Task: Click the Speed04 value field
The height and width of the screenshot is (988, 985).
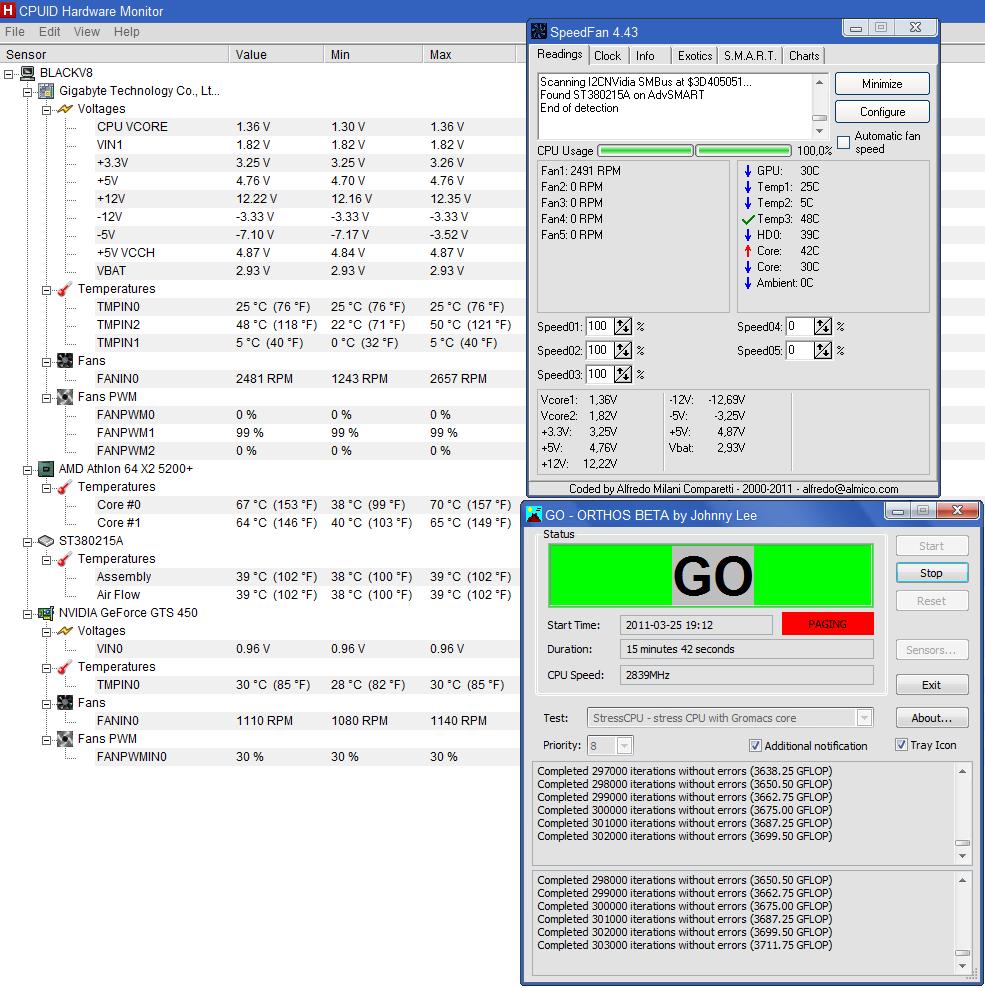Action: coord(798,326)
